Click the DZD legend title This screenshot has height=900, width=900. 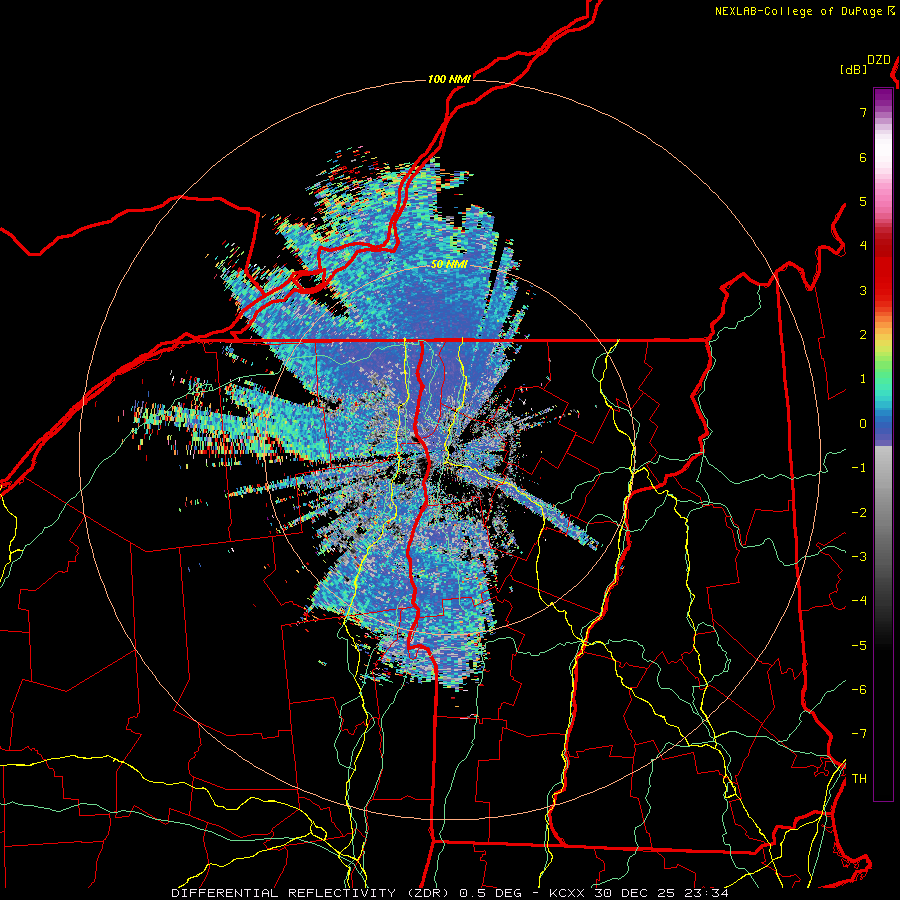click(x=879, y=60)
